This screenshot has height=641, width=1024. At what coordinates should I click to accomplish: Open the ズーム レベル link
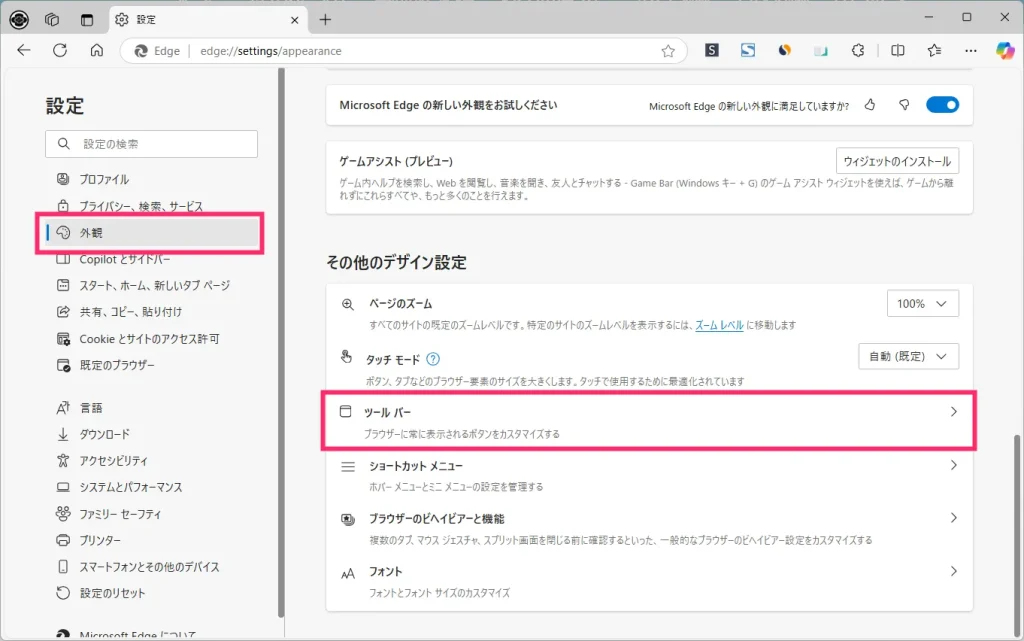(x=719, y=325)
